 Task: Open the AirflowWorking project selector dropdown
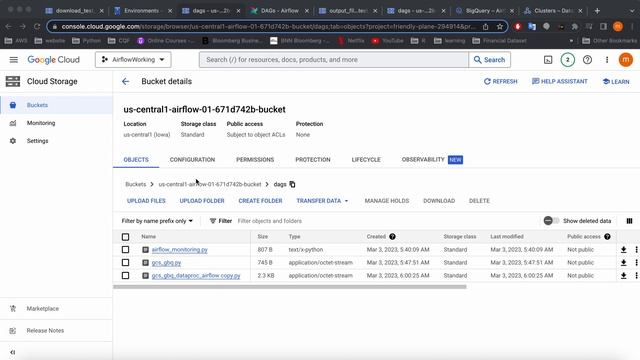click(x=133, y=60)
